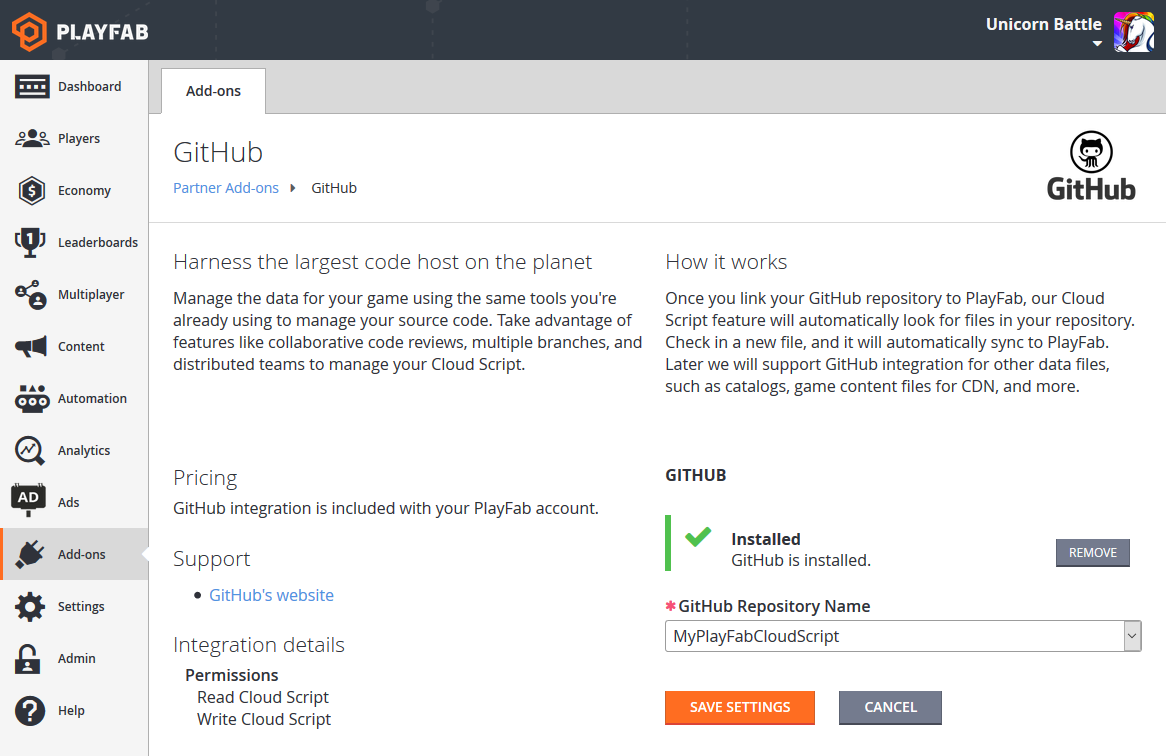The width and height of the screenshot is (1166, 756).
Task: Click the 'How it works' heading
Action: 726,262
